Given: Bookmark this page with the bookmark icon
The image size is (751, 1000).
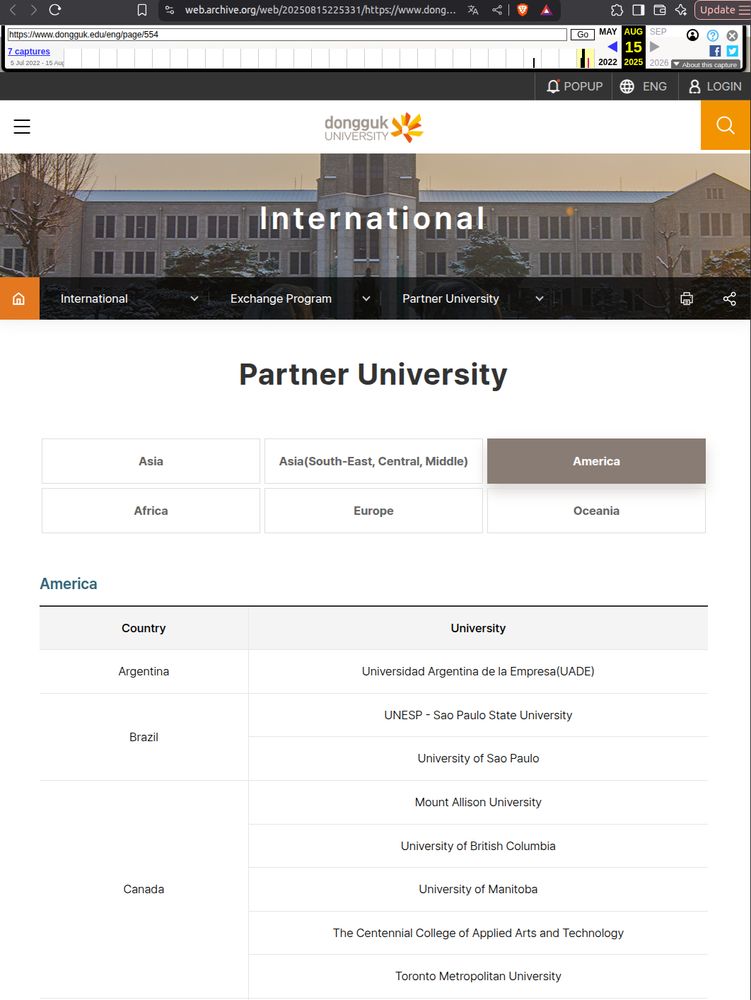Looking at the screenshot, I should tap(142, 10).
